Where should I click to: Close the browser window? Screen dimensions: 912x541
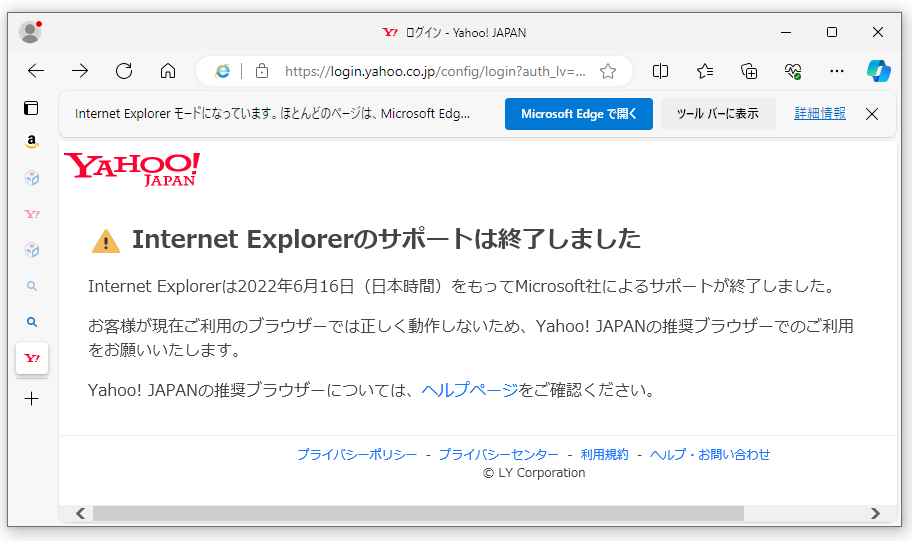point(878,32)
